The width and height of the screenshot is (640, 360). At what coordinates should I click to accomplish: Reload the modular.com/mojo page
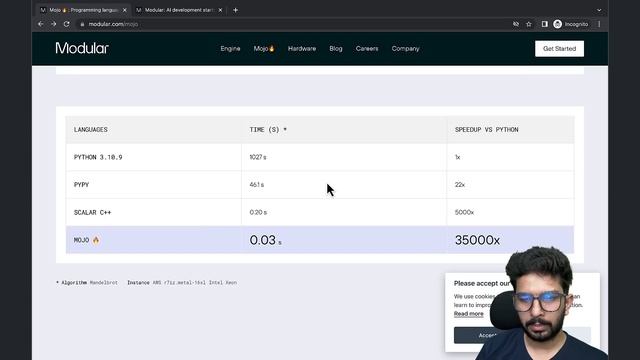[x=67, y=24]
